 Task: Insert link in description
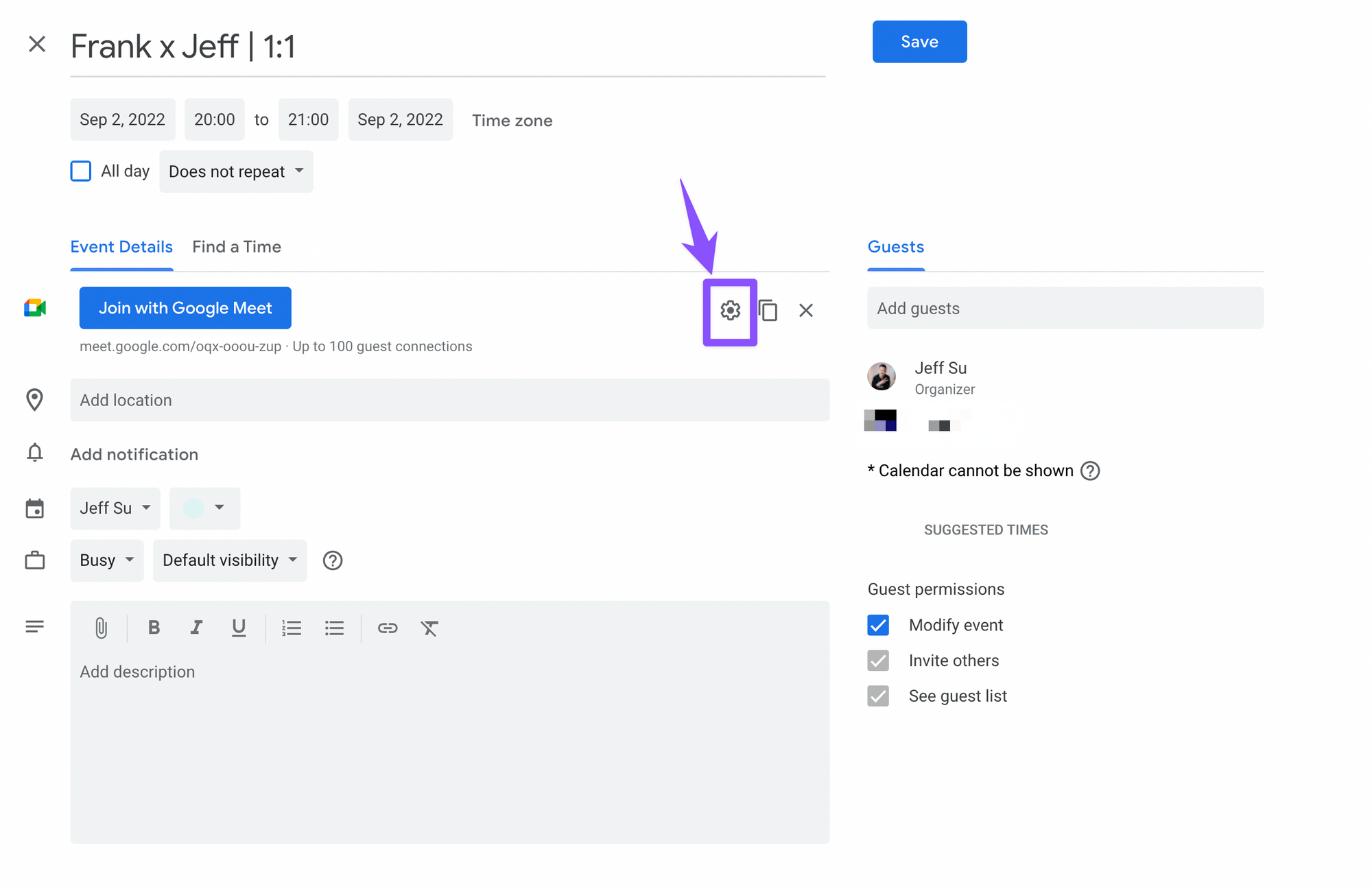click(388, 628)
